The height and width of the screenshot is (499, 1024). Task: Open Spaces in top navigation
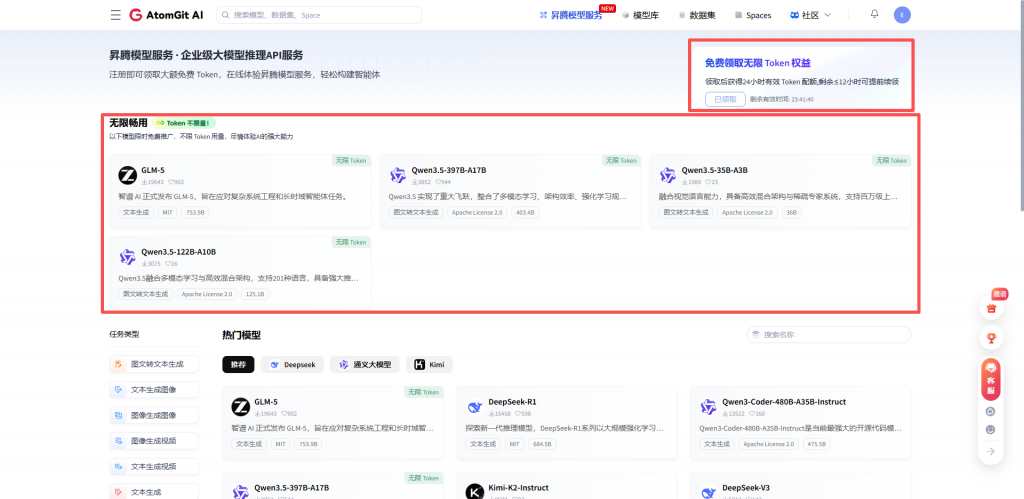click(x=753, y=15)
